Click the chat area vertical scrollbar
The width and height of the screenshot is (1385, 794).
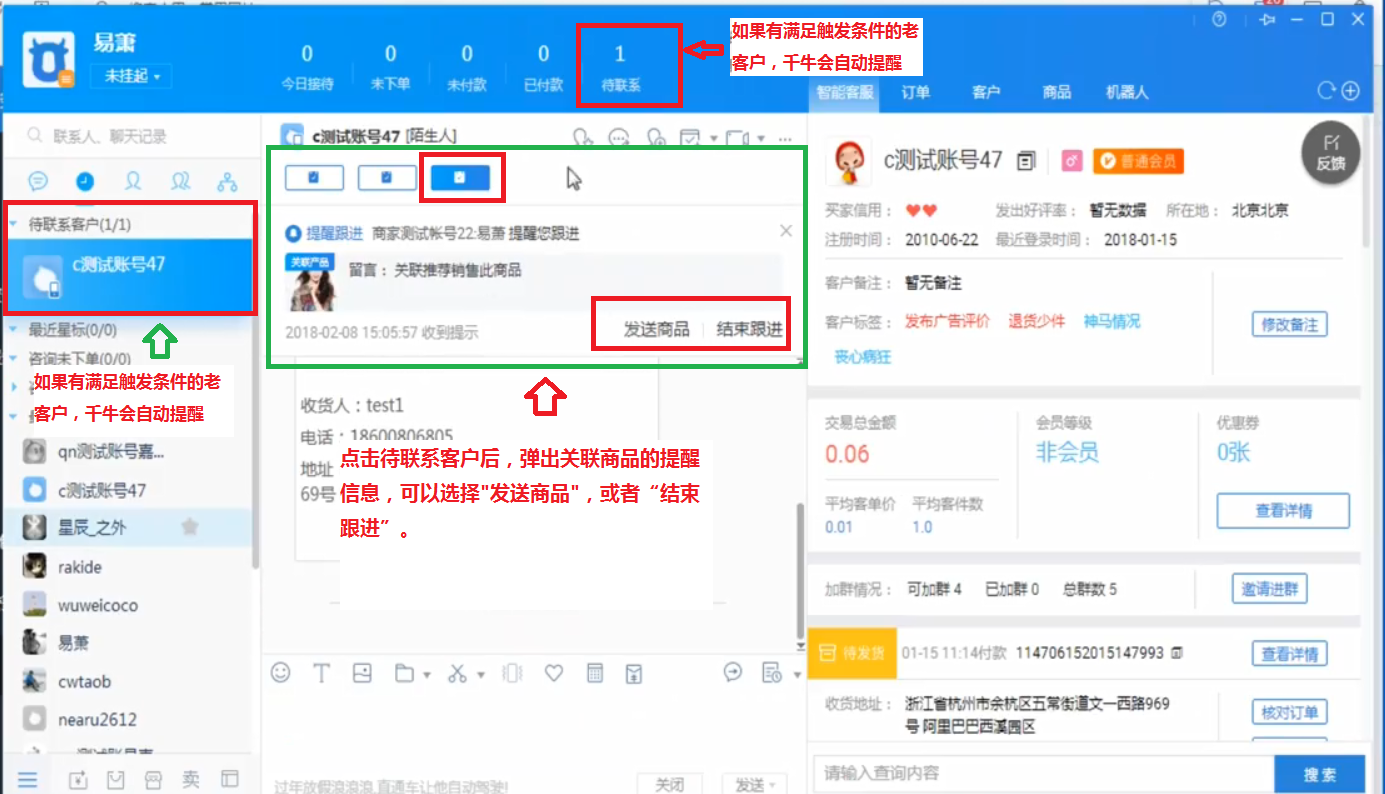click(x=799, y=570)
